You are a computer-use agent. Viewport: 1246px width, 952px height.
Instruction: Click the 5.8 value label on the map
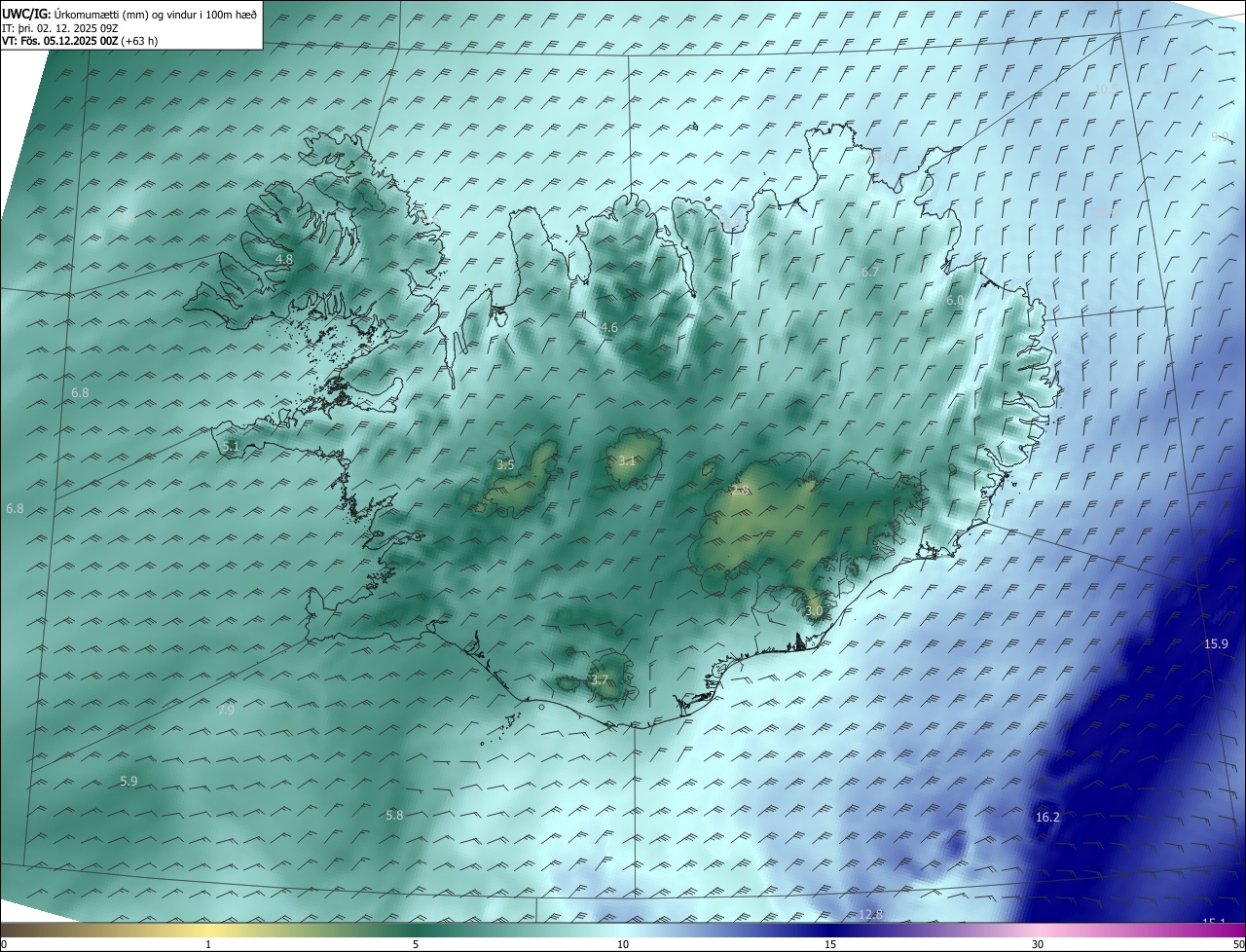pos(394,816)
